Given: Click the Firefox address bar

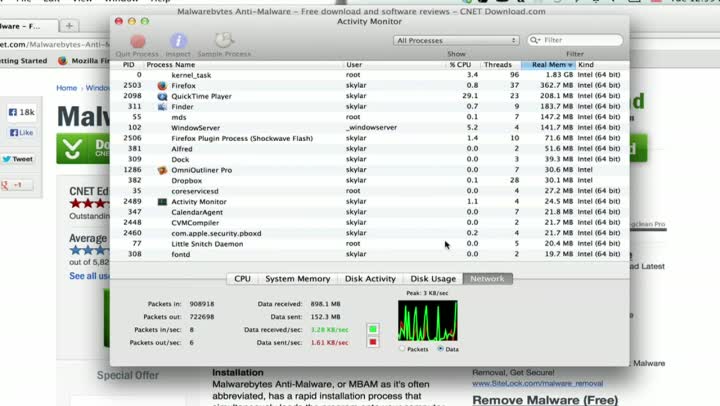Looking at the screenshot, I should pos(55,45).
